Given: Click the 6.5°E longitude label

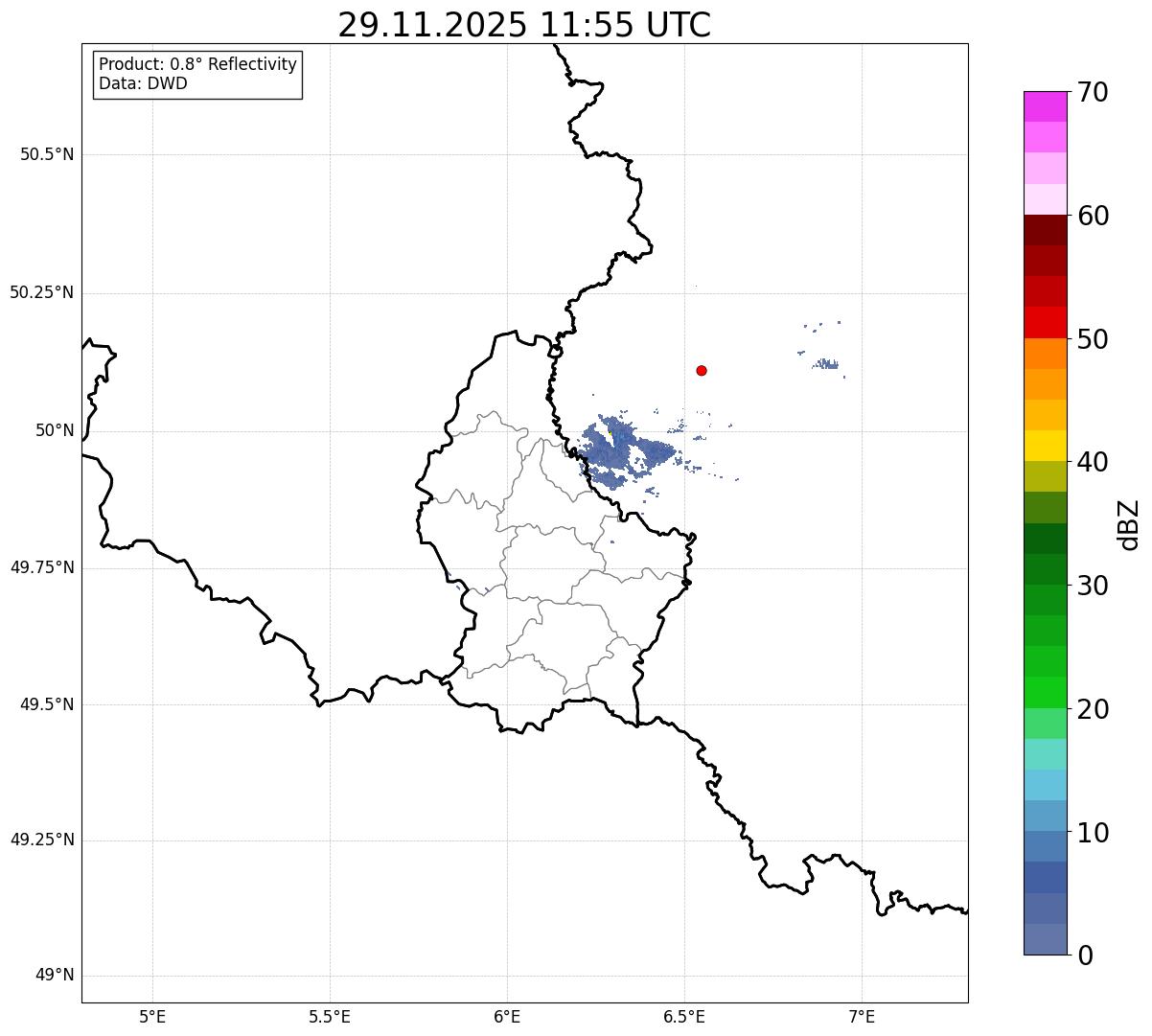Looking at the screenshot, I should click(x=684, y=1017).
